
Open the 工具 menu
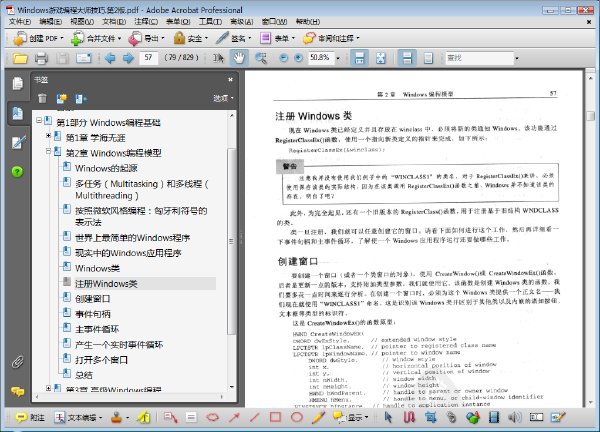tap(210, 22)
